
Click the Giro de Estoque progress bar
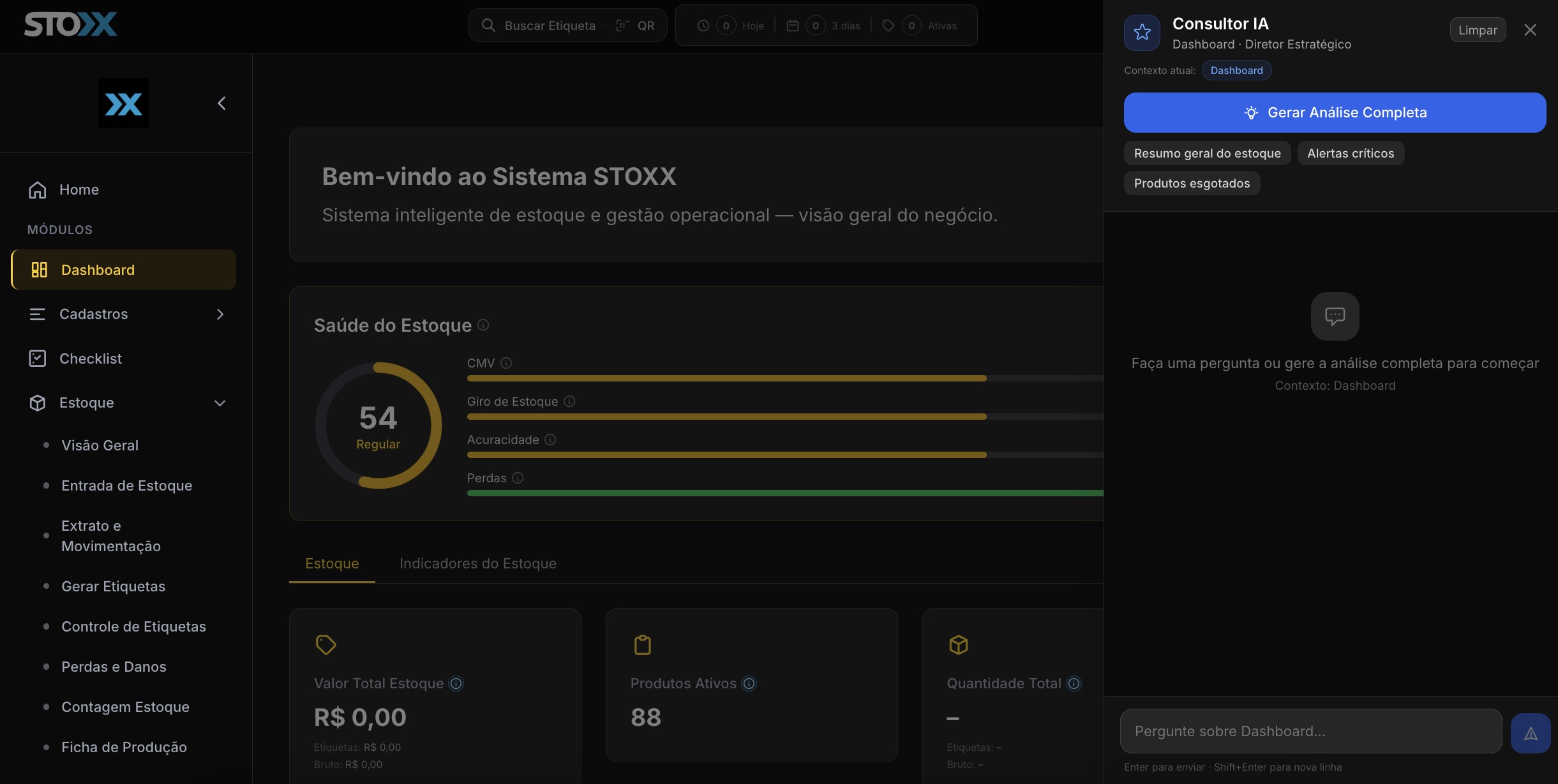point(785,417)
